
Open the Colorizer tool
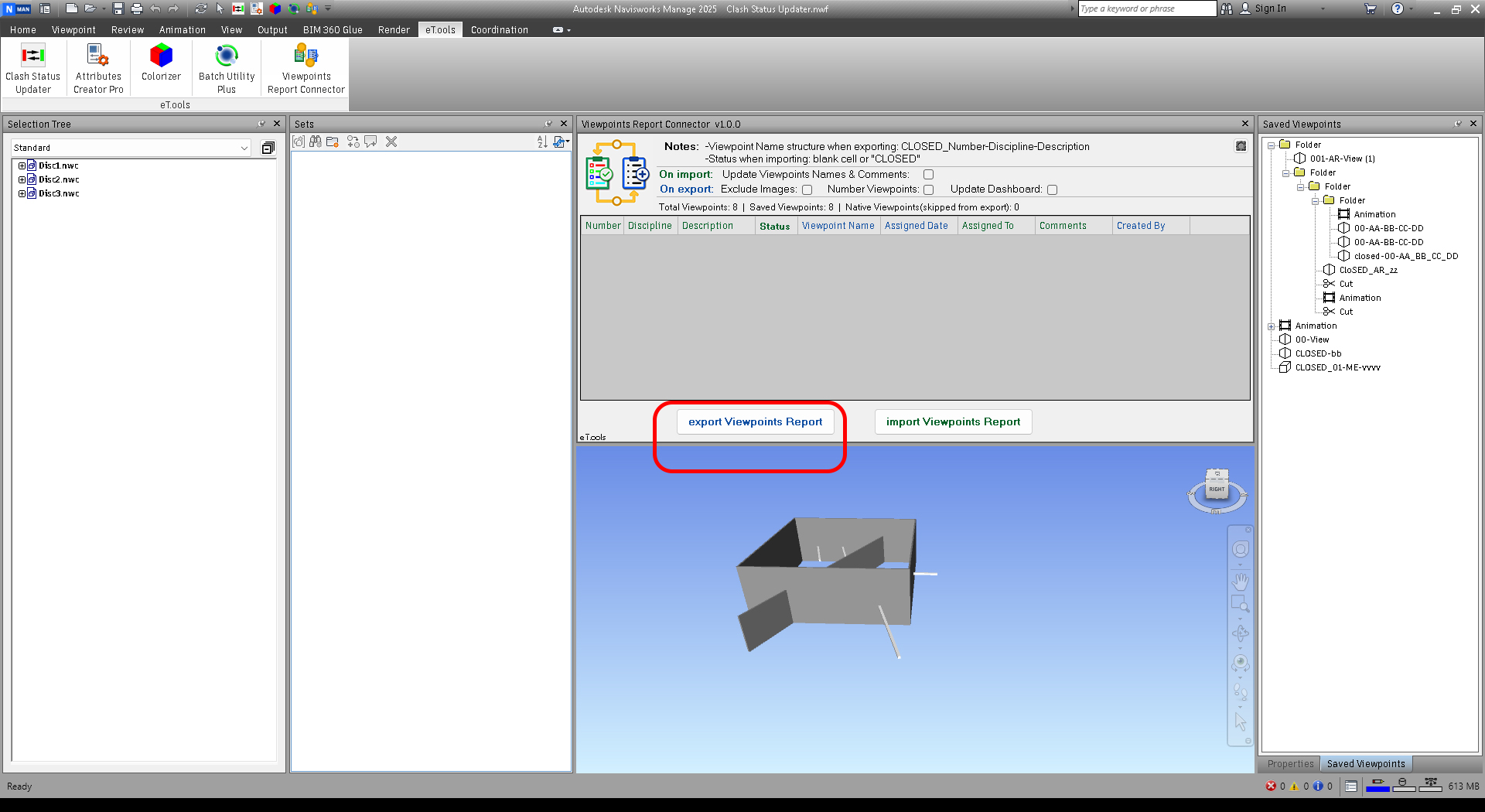tap(161, 62)
